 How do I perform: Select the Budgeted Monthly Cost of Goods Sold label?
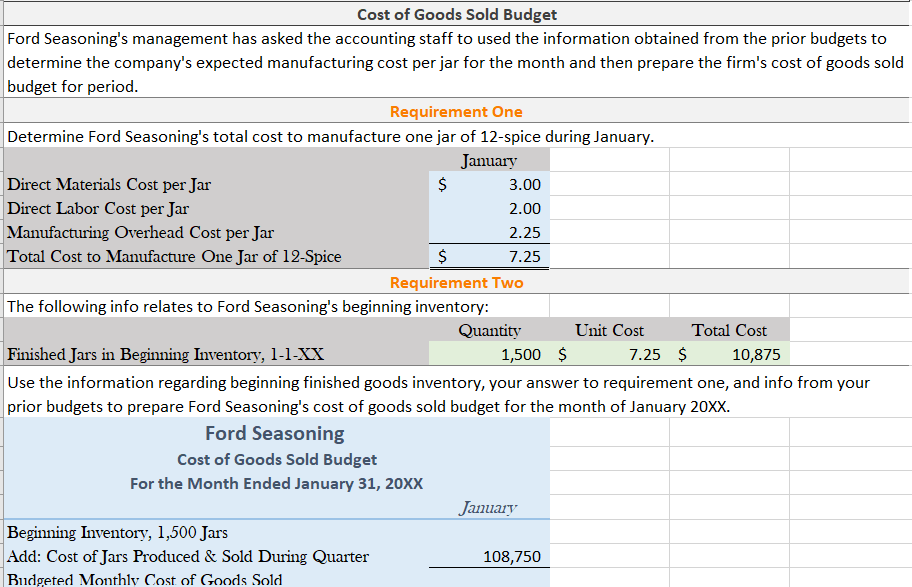120,579
